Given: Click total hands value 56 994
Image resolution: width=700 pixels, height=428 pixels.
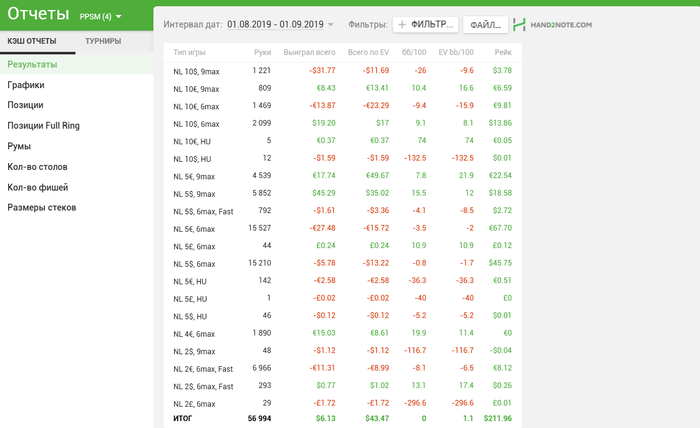Looking at the screenshot, I should click(x=259, y=419).
